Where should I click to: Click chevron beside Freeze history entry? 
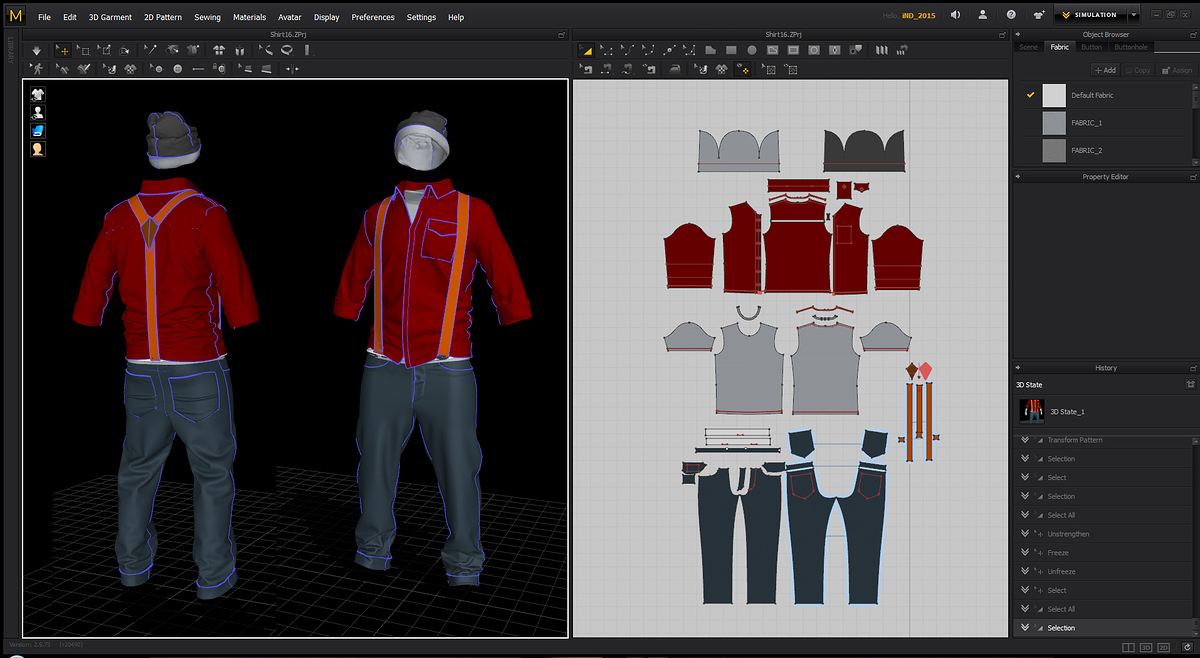1025,552
